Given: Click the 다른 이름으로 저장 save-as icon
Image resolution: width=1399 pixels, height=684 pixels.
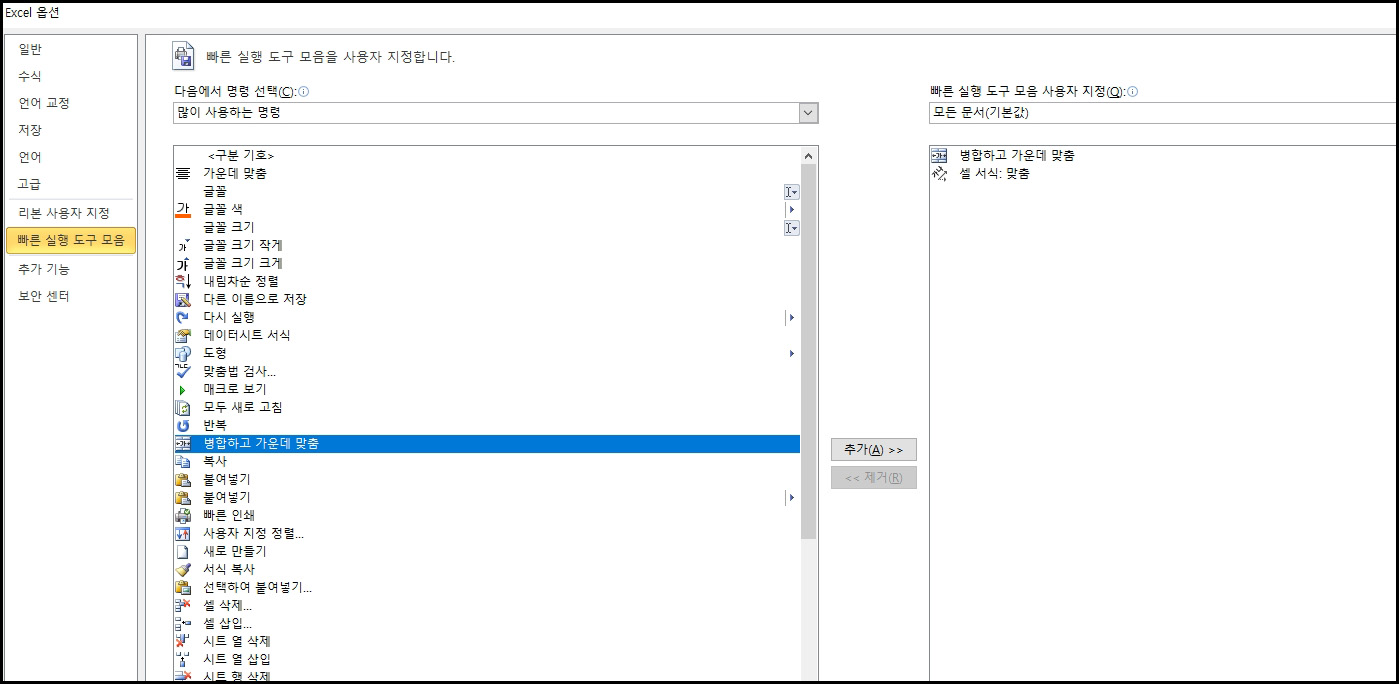Looking at the screenshot, I should coord(183,299).
